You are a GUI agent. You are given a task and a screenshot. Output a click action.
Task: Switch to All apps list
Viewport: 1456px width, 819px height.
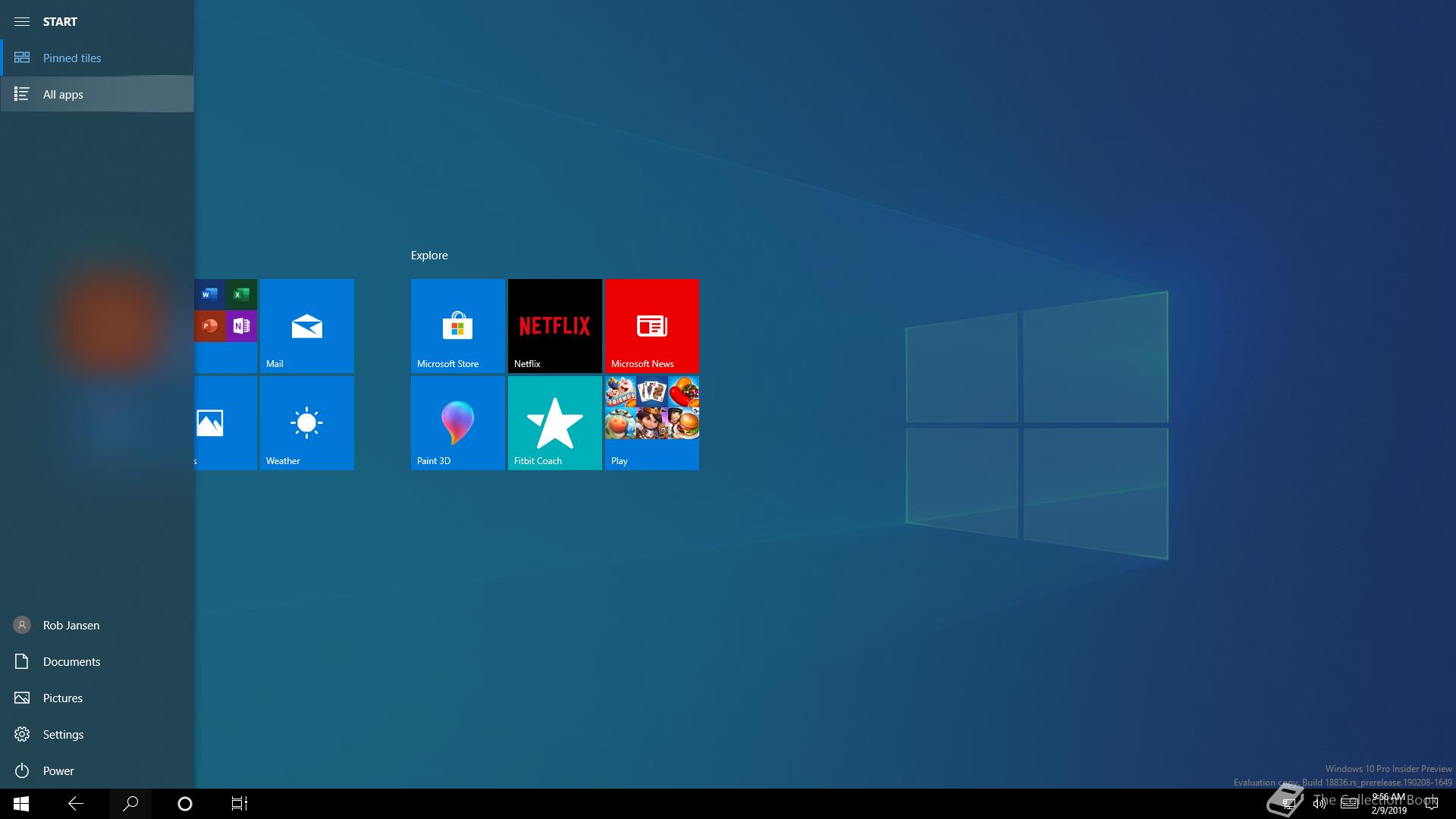pos(97,94)
